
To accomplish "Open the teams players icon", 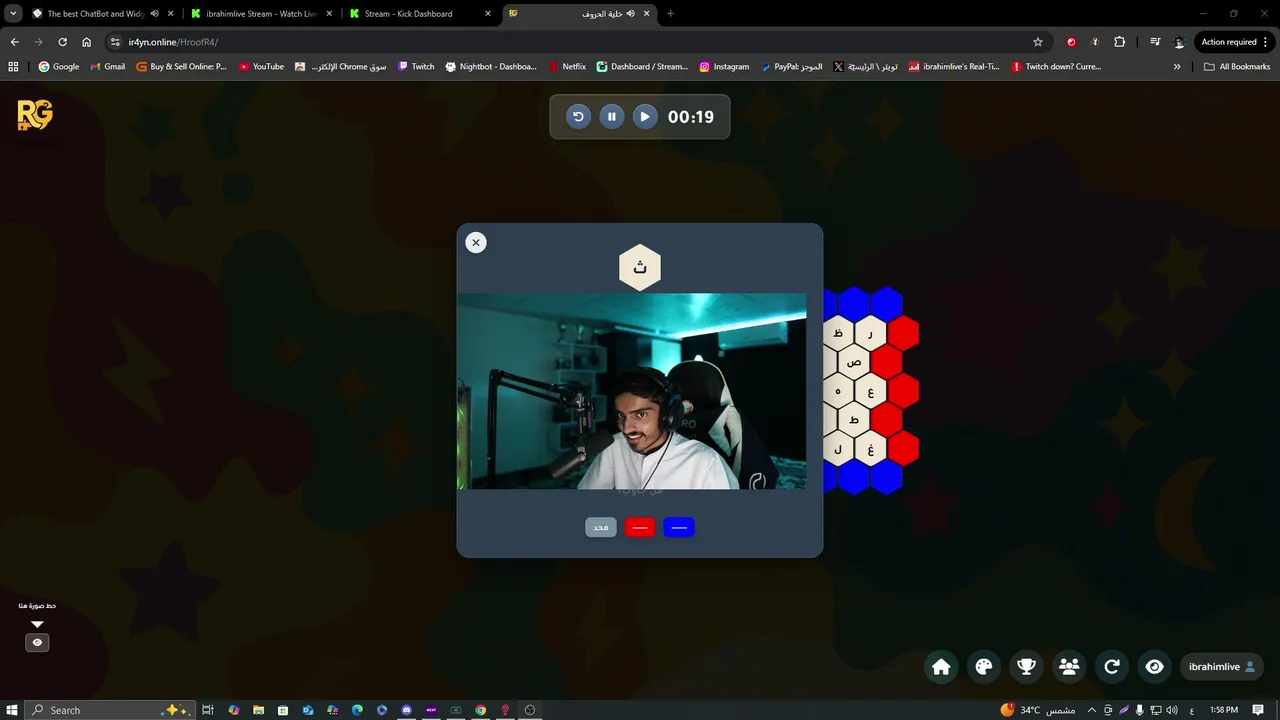I will click(1069, 667).
